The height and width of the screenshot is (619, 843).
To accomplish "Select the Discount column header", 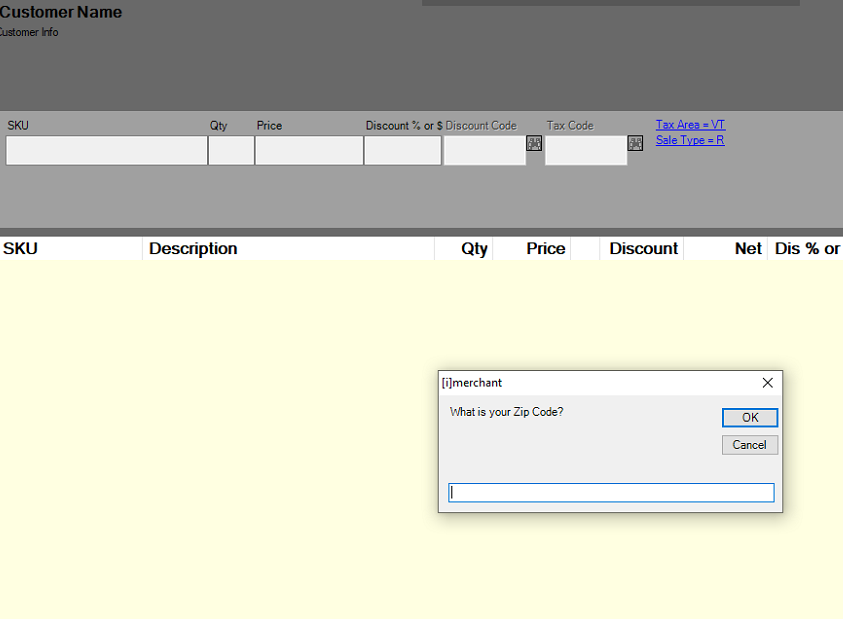I will (641, 248).
